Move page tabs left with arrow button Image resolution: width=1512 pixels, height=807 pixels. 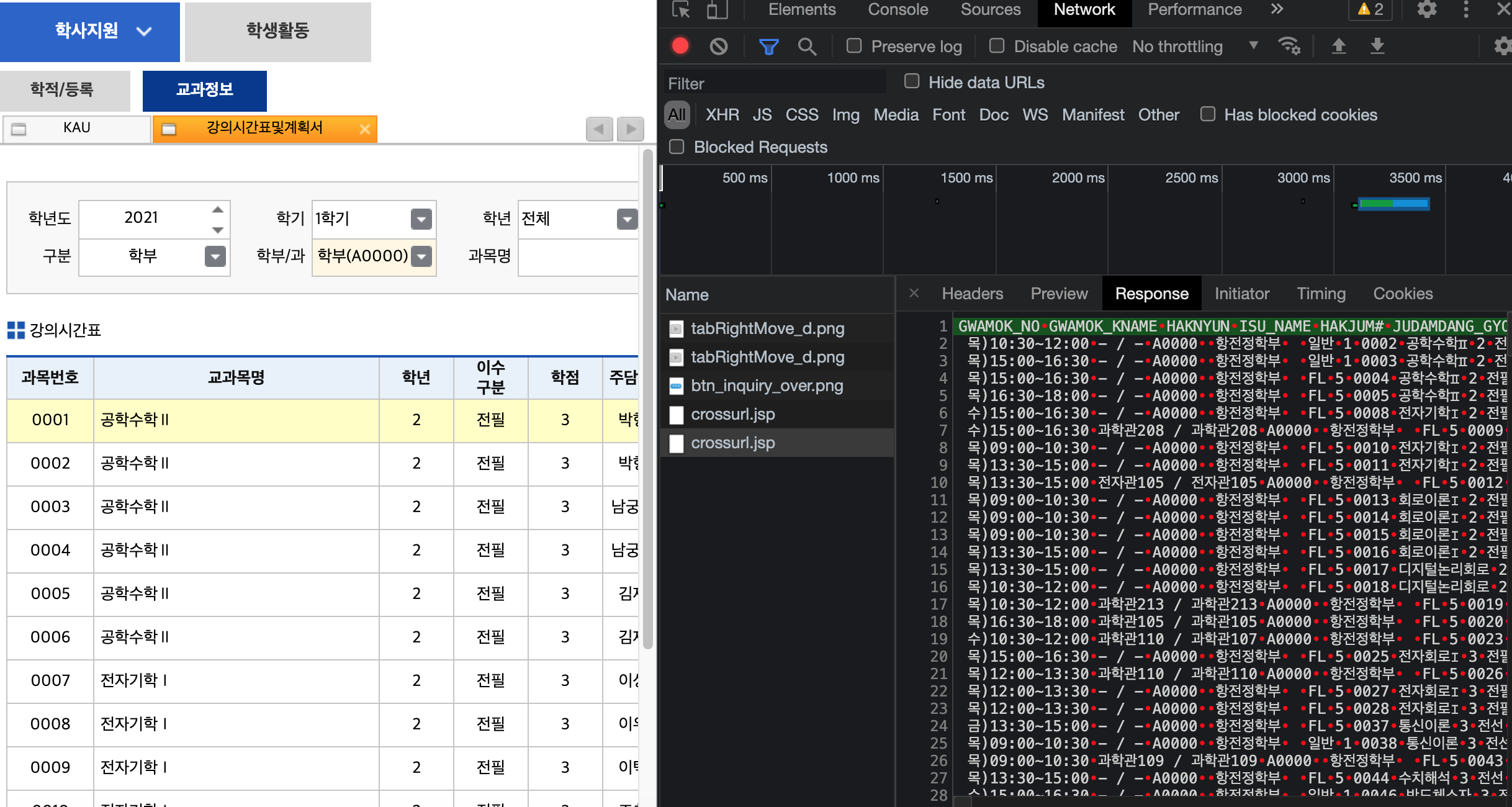[x=599, y=129]
